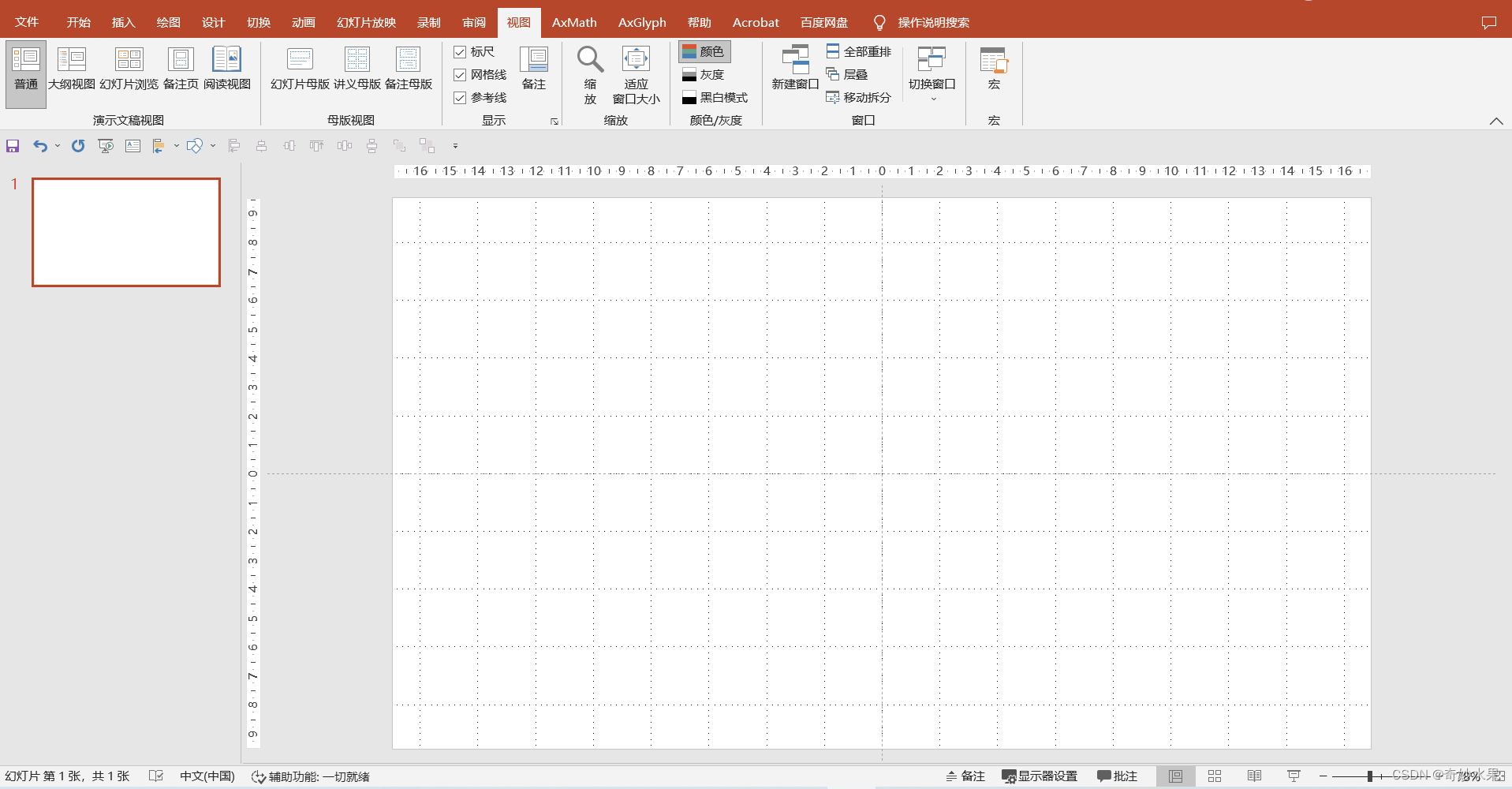Click 中文(中国) language indicator
The height and width of the screenshot is (789, 1512).
pyautogui.click(x=207, y=776)
